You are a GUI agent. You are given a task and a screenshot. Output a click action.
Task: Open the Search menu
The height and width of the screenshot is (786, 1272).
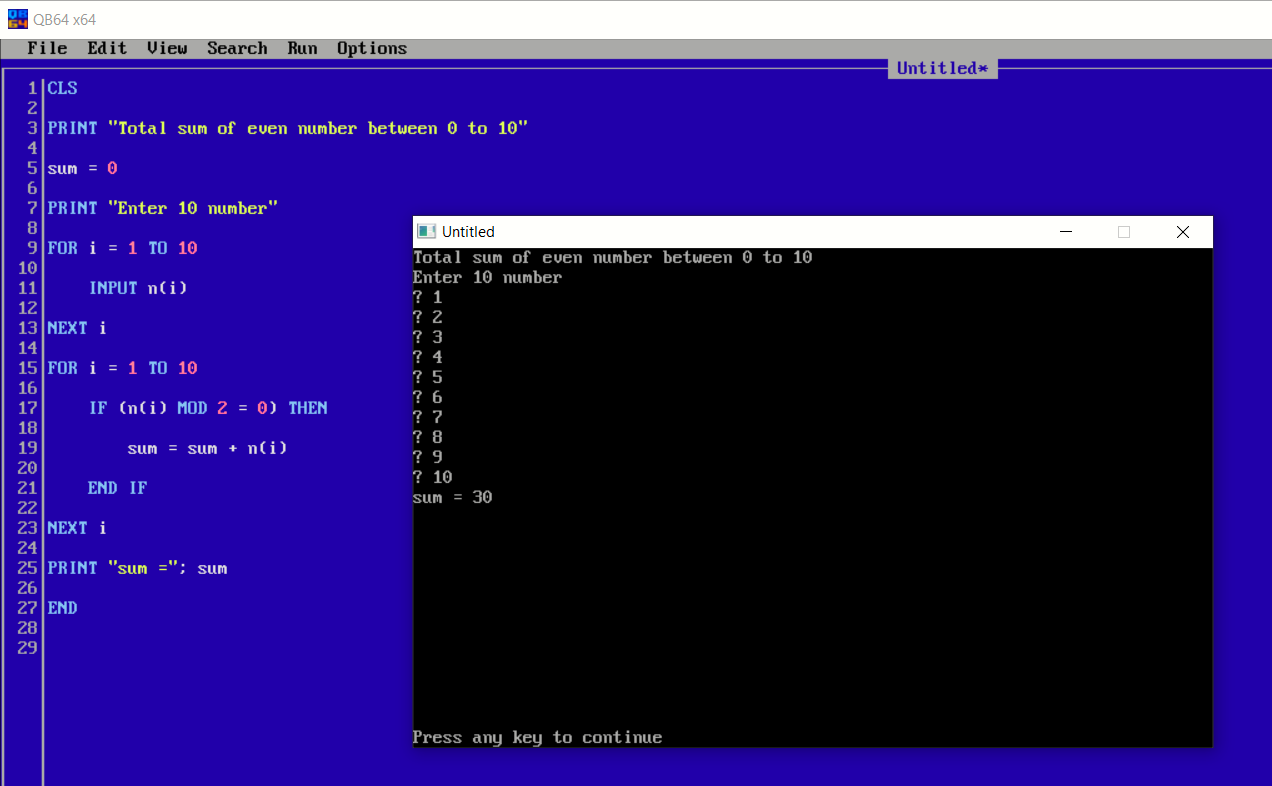[237, 48]
